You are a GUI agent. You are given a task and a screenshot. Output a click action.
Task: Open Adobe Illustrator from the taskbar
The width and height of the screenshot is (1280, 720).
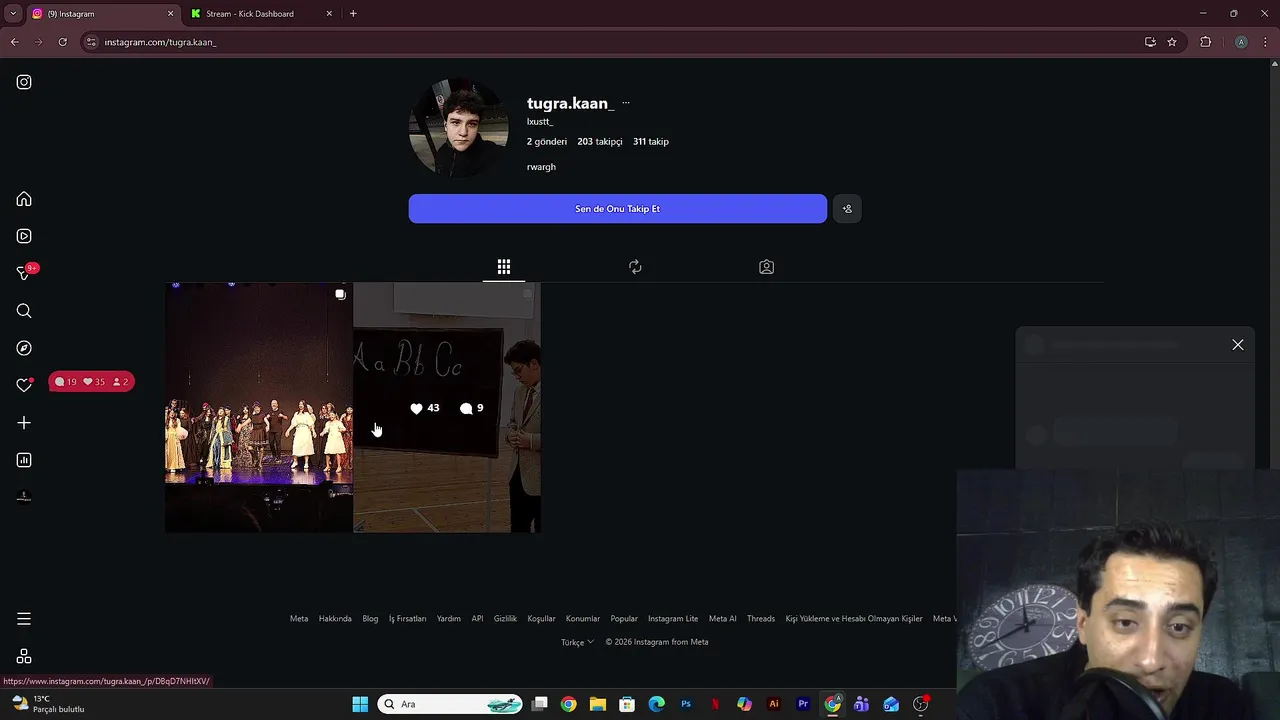click(x=773, y=704)
